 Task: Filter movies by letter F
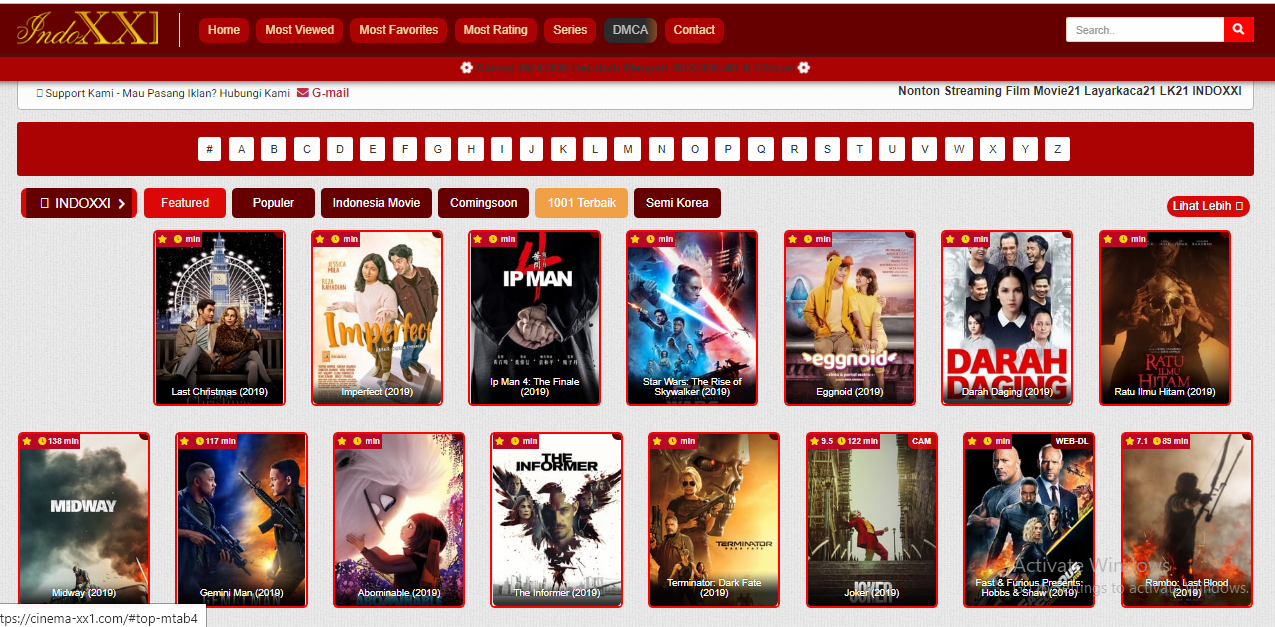[405, 150]
